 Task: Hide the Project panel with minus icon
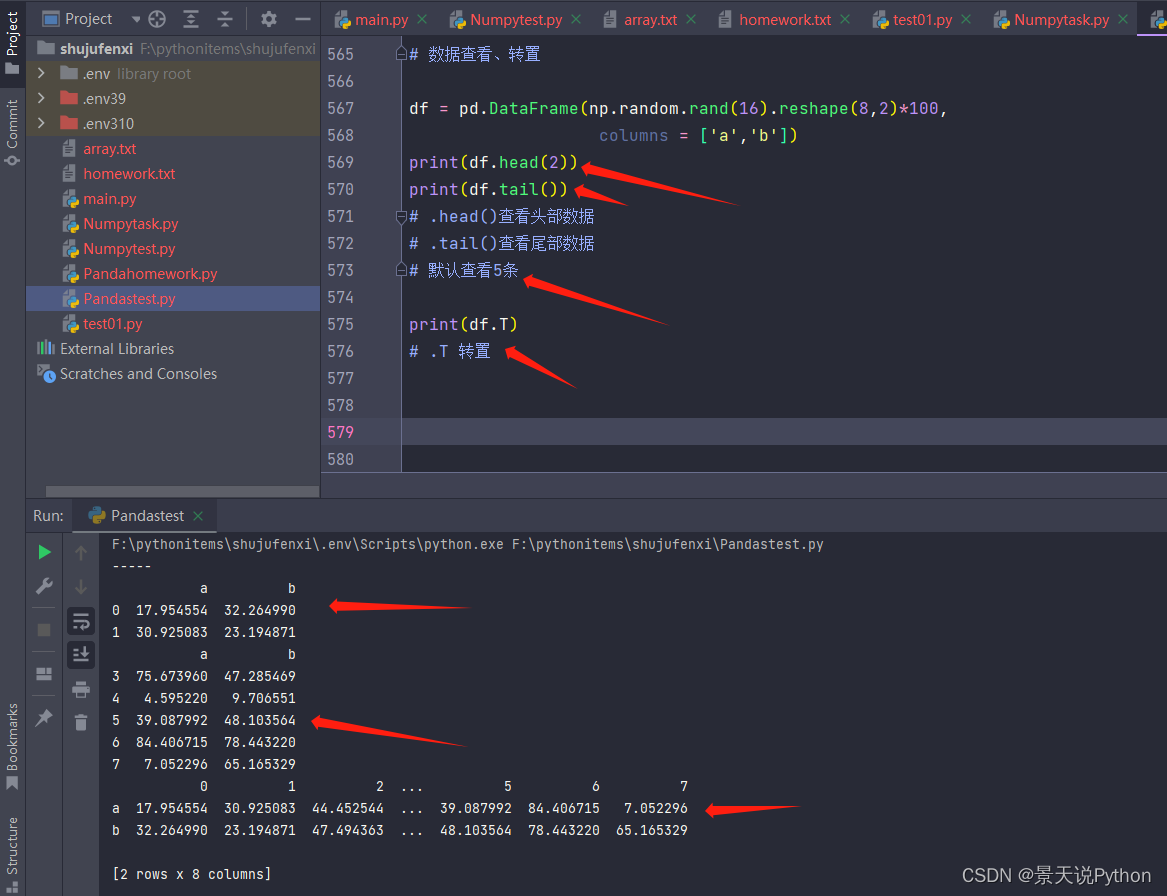302,19
